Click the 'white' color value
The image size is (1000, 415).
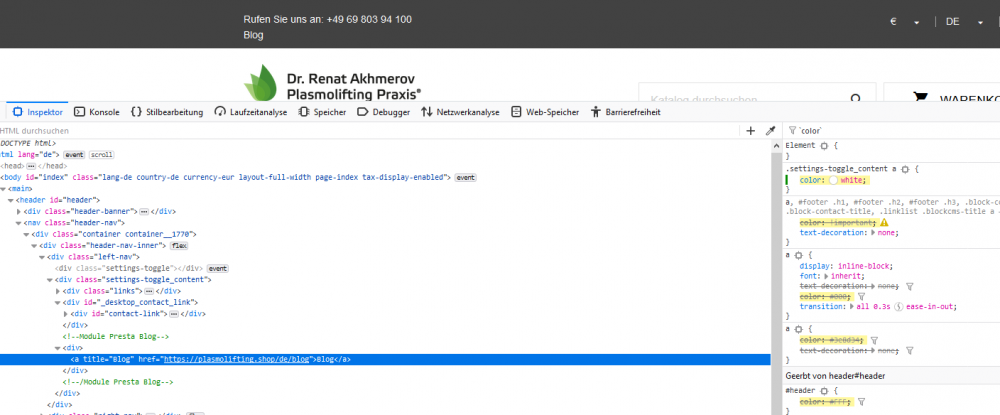coord(851,180)
